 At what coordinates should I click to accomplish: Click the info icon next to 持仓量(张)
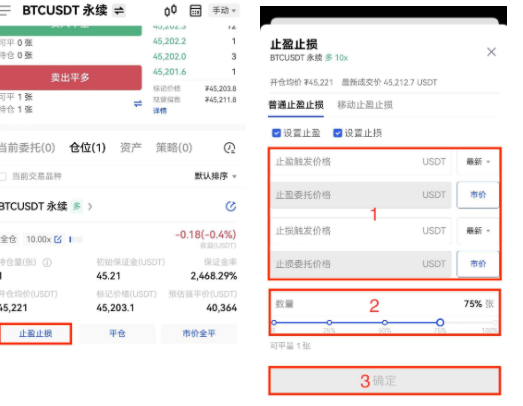47,263
